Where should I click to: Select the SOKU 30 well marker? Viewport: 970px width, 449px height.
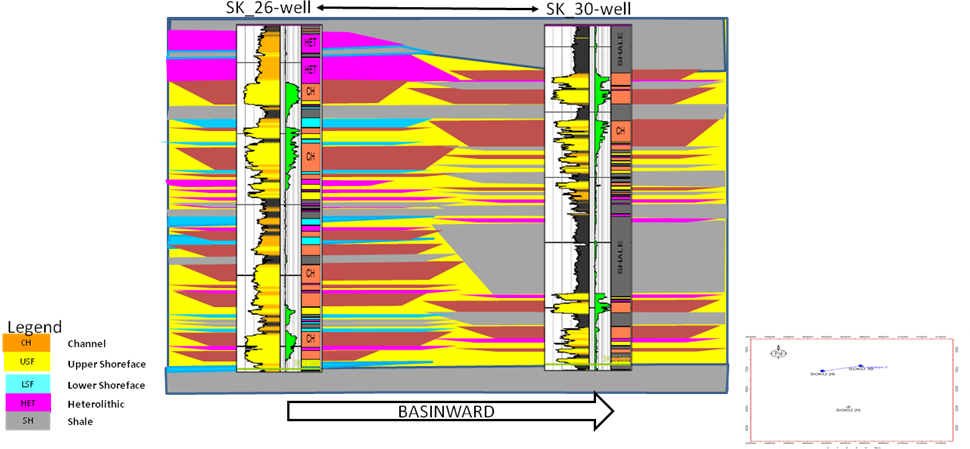pos(861,366)
